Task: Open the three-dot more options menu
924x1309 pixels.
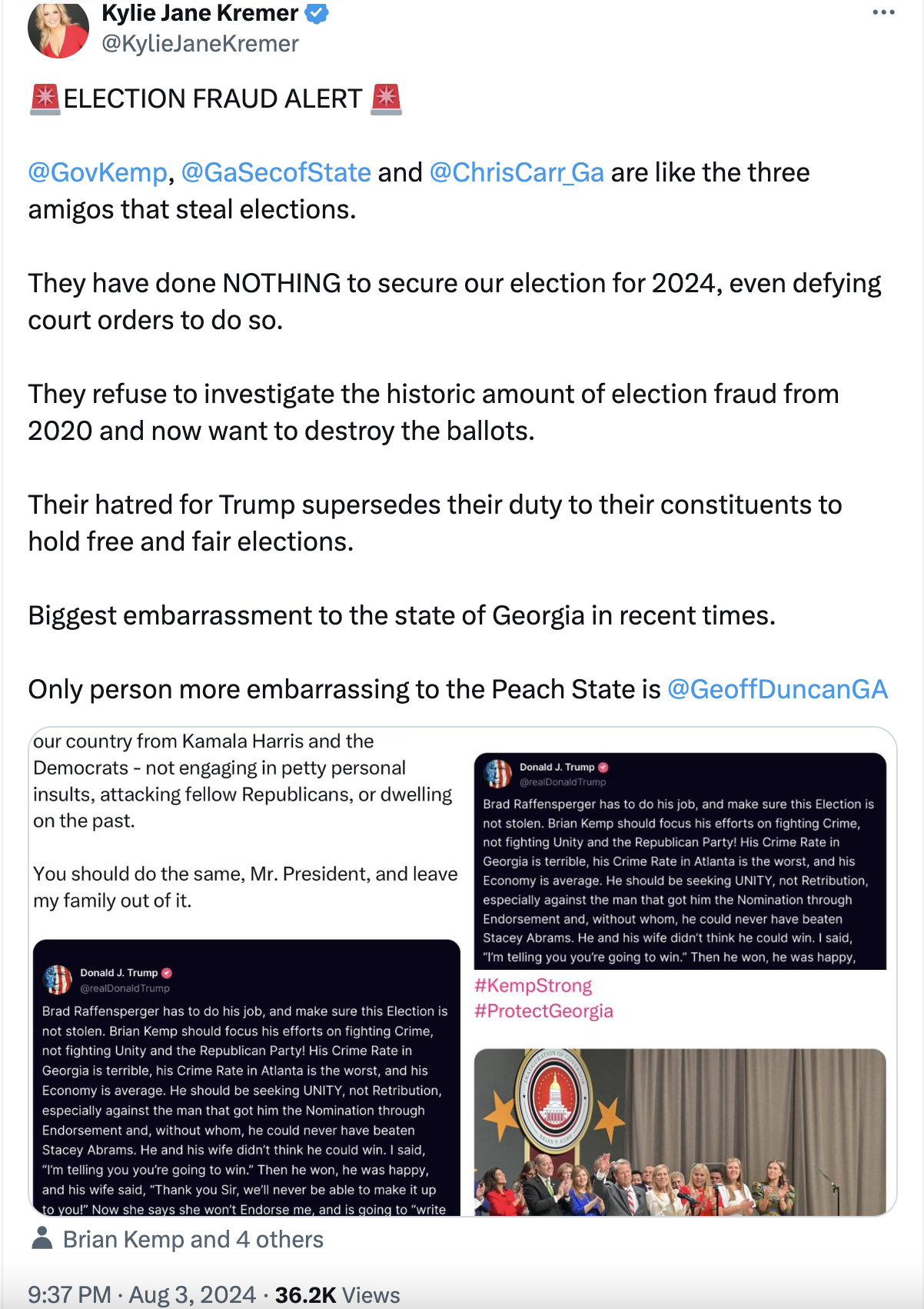Action: click(883, 13)
